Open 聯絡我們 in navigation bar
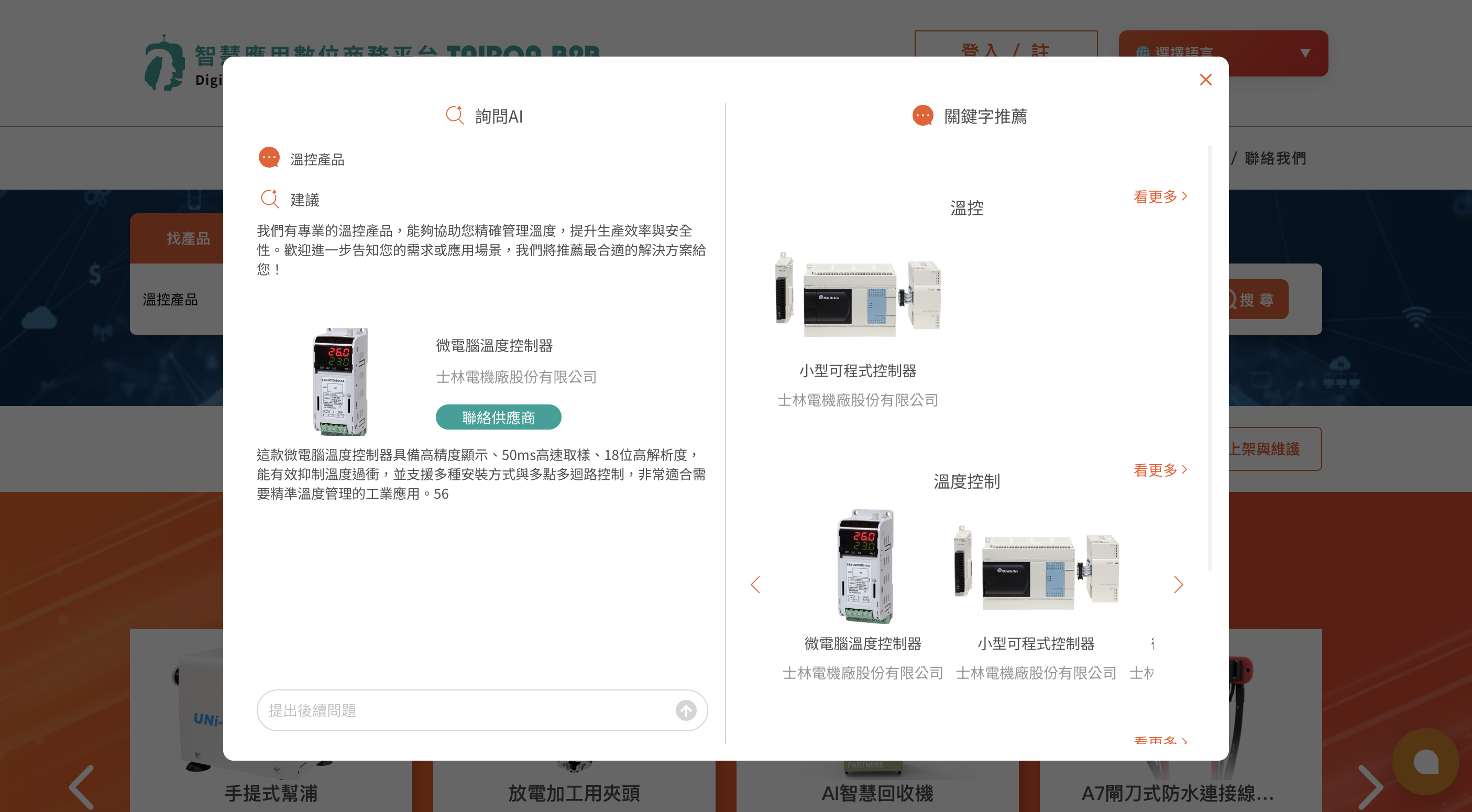The image size is (1472, 812). tap(1276, 158)
